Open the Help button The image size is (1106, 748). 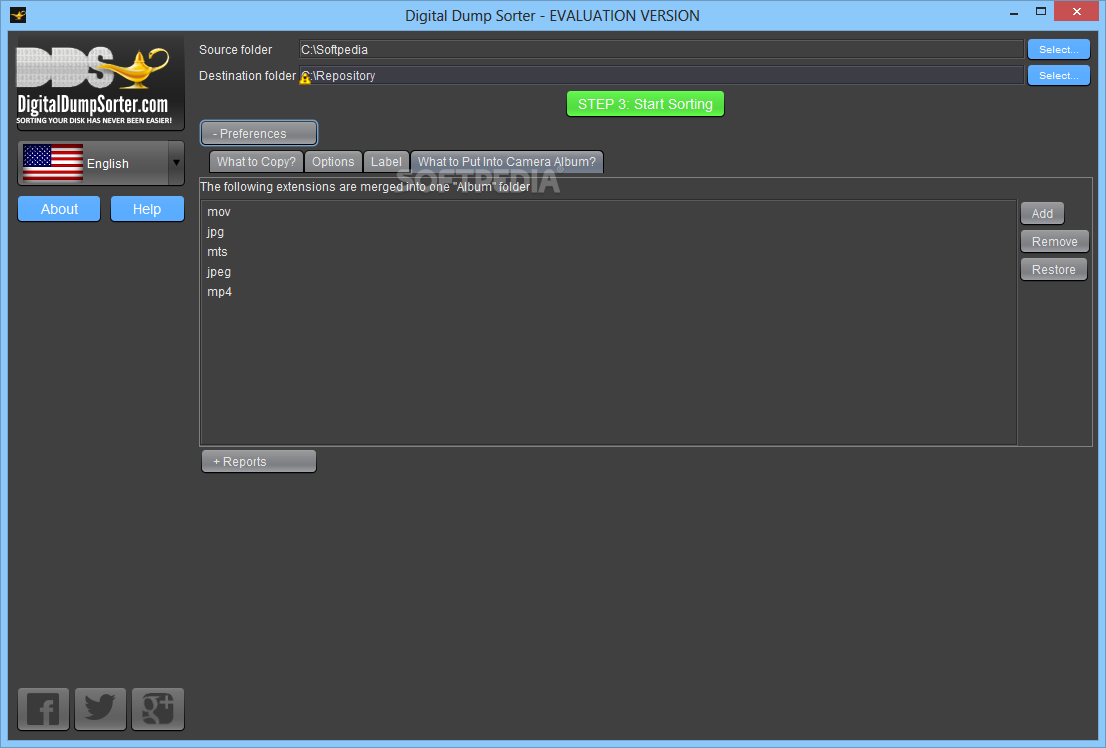[x=147, y=209]
